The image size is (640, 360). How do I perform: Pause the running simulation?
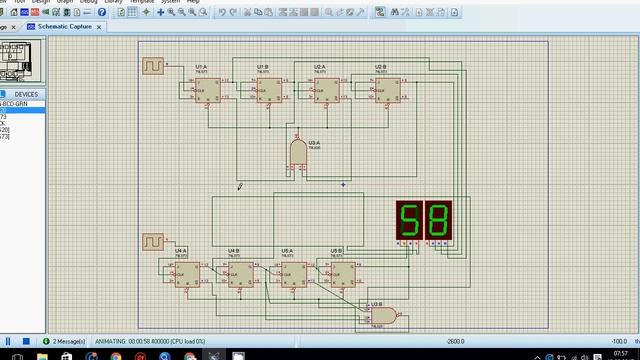(x=8, y=341)
